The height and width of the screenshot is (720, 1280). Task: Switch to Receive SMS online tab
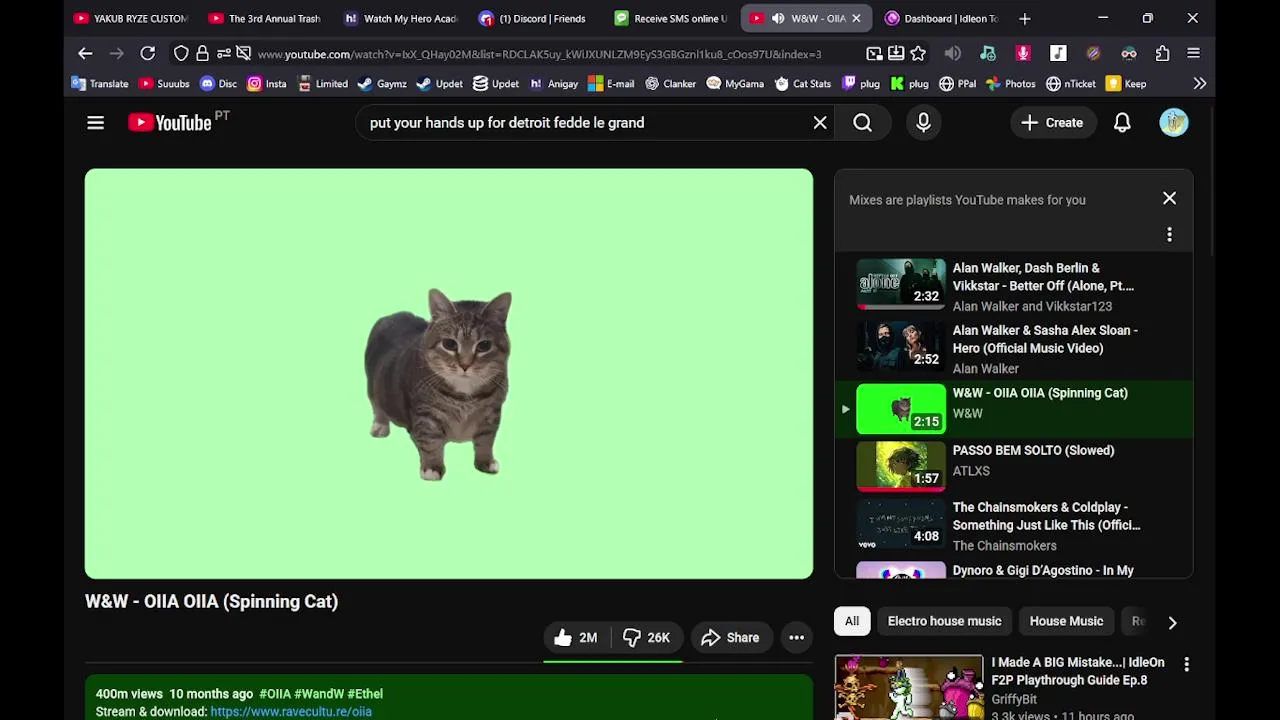670,18
